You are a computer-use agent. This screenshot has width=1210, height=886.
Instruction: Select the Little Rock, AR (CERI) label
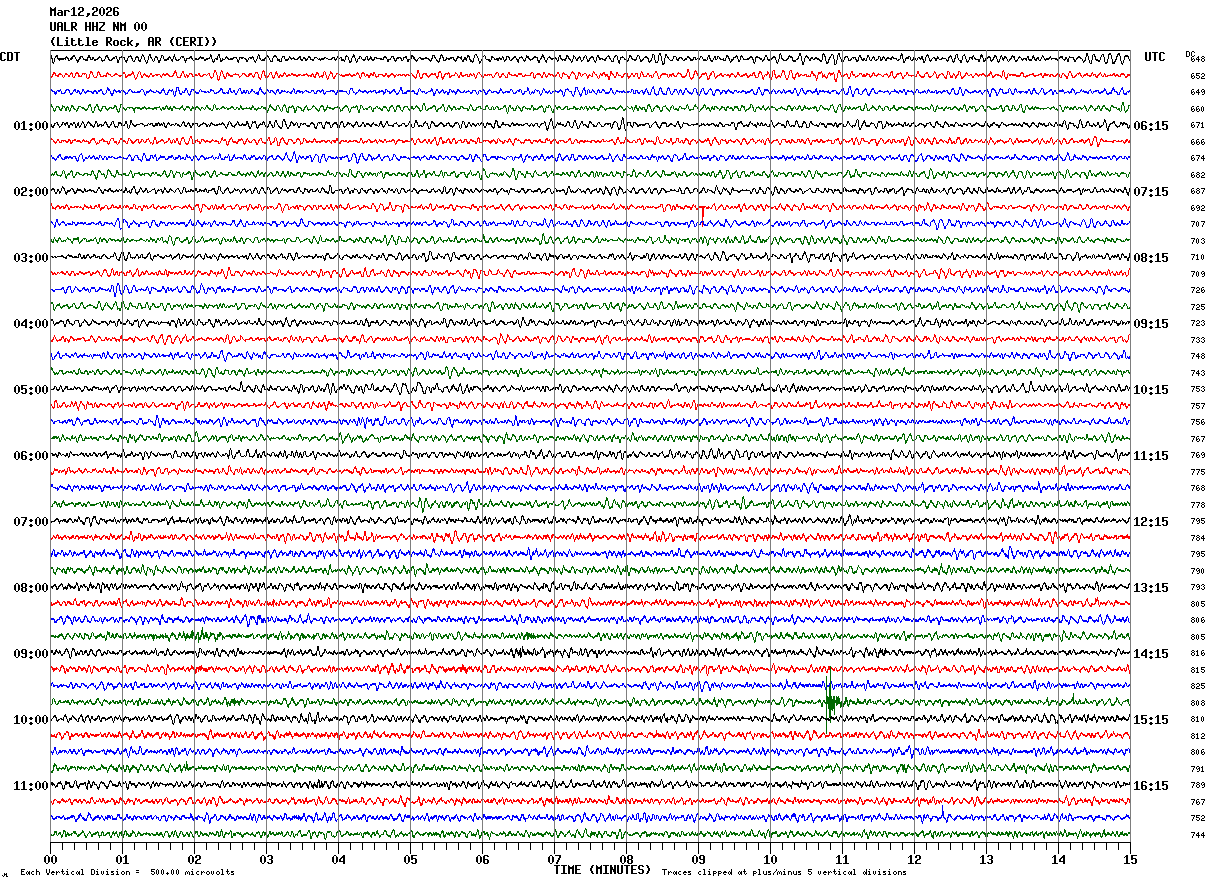[x=133, y=42]
